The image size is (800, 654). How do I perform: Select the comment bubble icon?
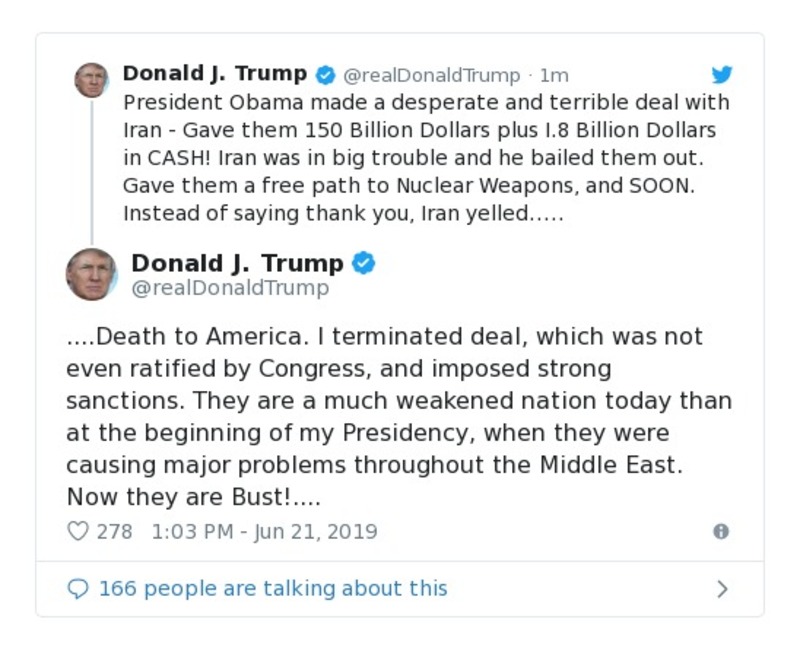[80, 589]
